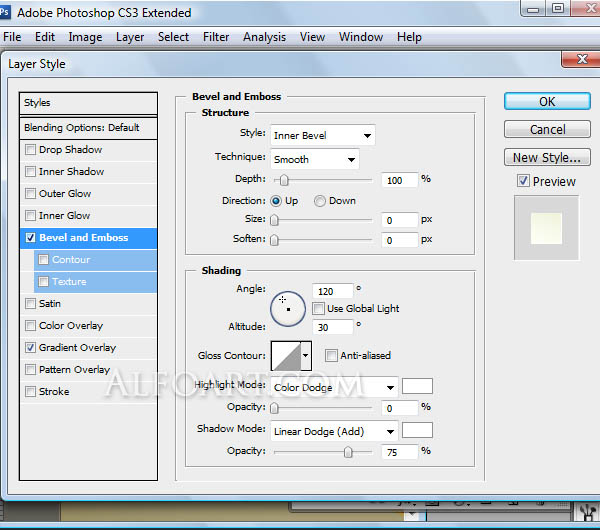Uncheck the Bevel and Emboss checkbox
The height and width of the screenshot is (530, 600).
point(30,238)
